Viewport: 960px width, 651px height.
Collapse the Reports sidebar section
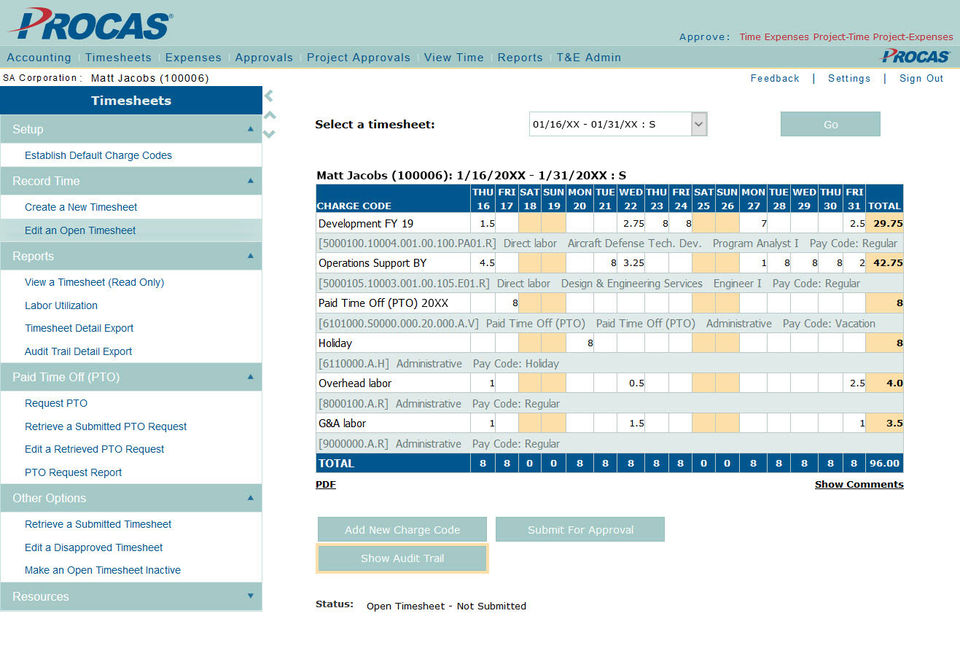point(250,255)
